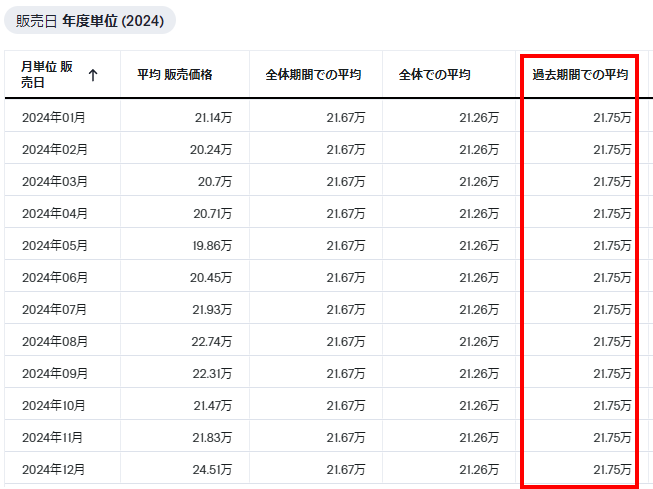The height and width of the screenshot is (489, 653).
Task: Select the 月単位 販売日 column header
Action: pos(47,75)
